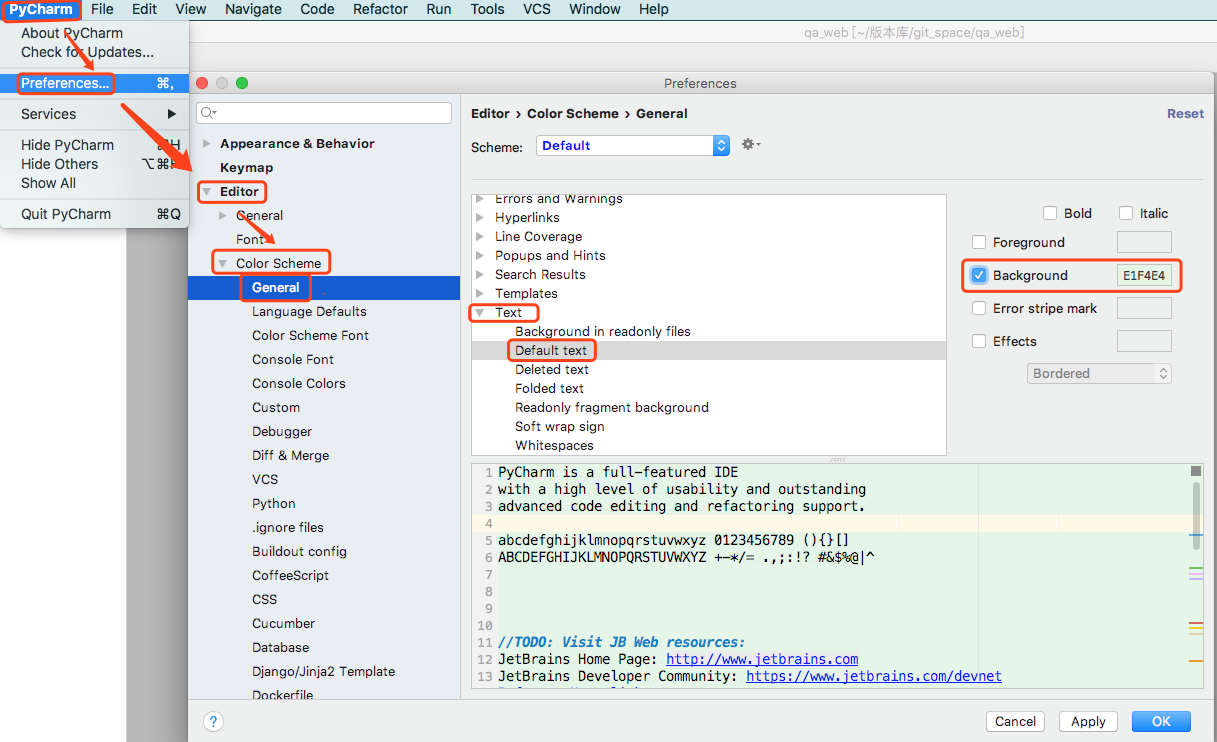This screenshot has width=1217, height=742.
Task: Focus the settings search field
Action: tap(324, 113)
